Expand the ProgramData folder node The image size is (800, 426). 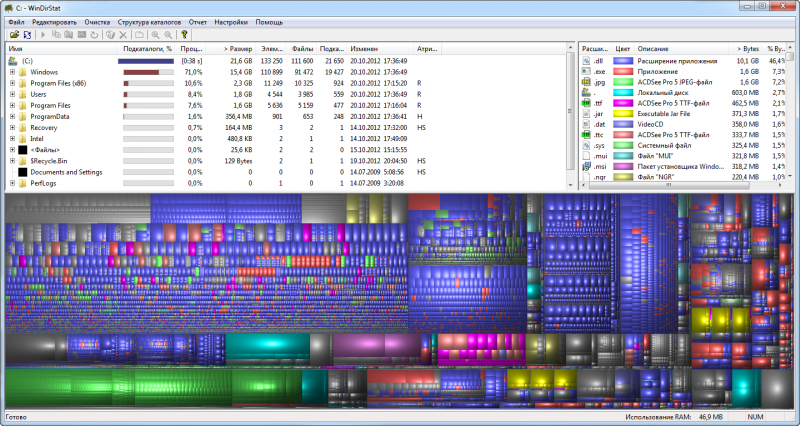[12, 116]
